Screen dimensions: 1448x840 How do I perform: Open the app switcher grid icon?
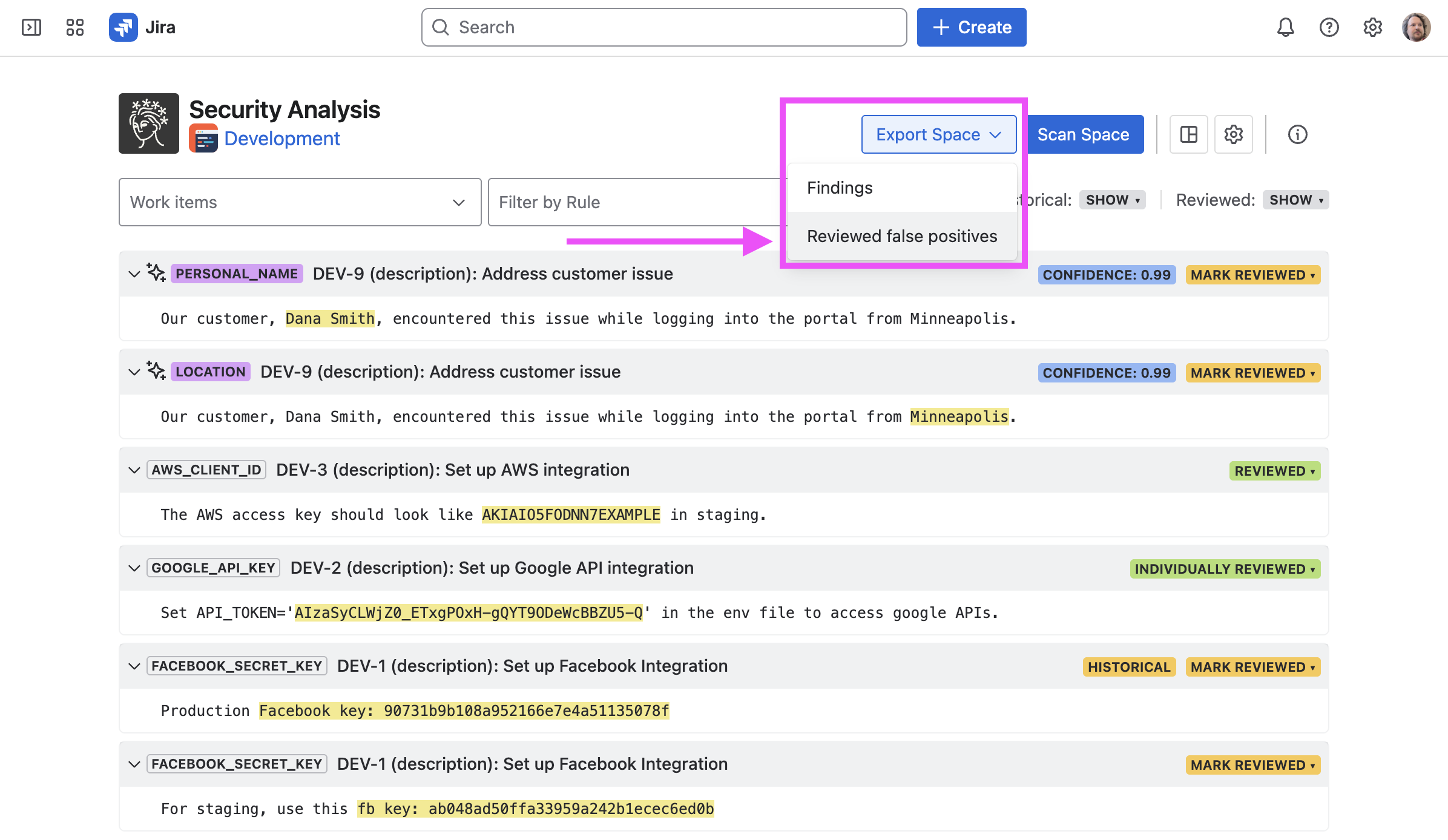click(75, 27)
